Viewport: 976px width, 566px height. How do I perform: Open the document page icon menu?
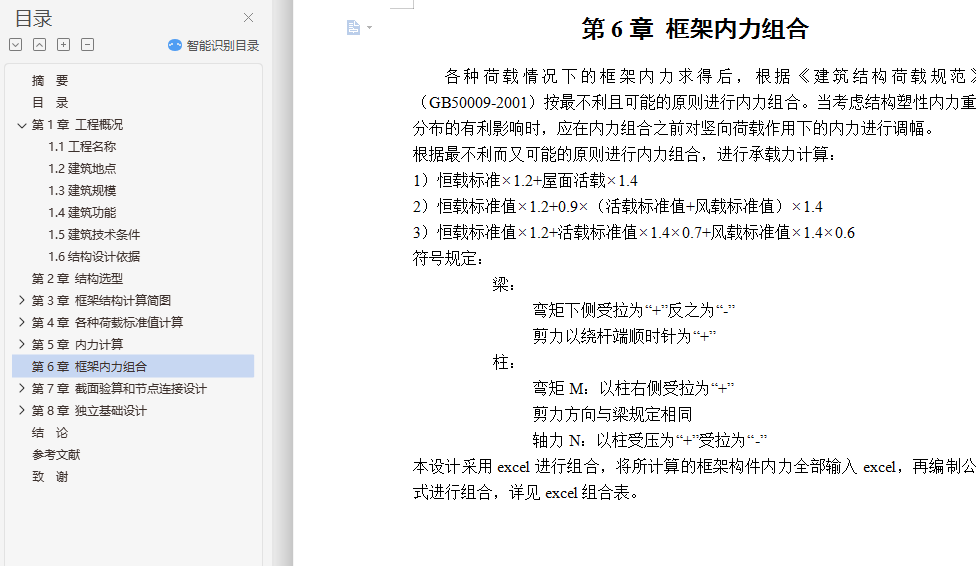point(354,27)
